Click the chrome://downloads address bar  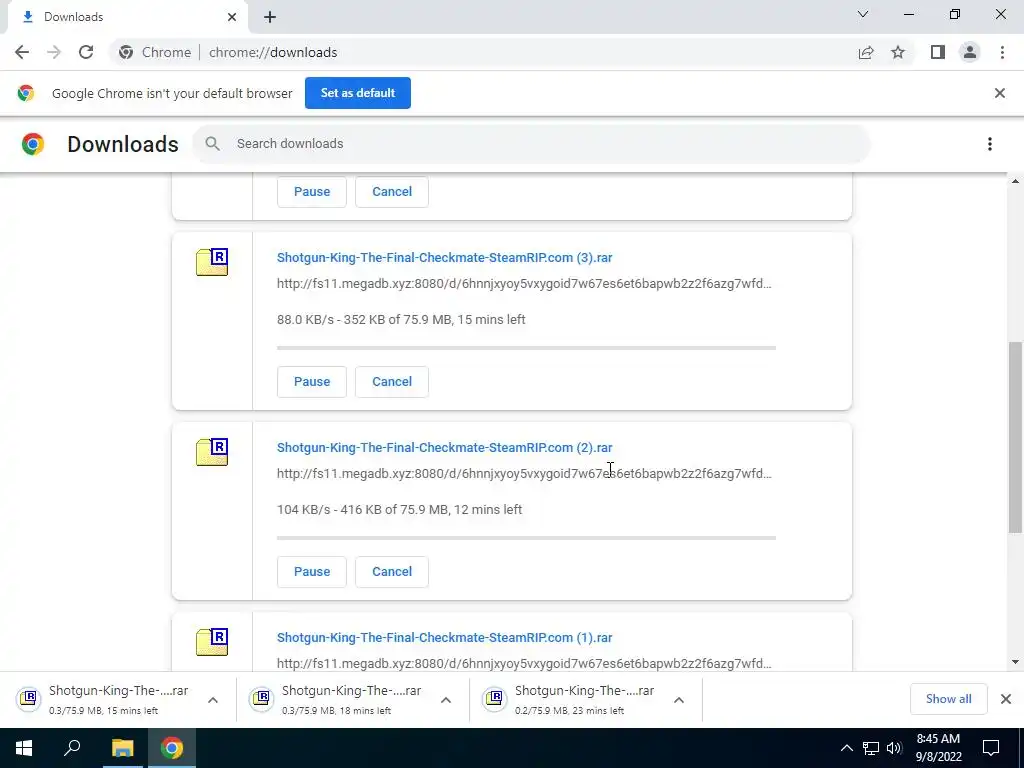pyautogui.click(x=273, y=52)
